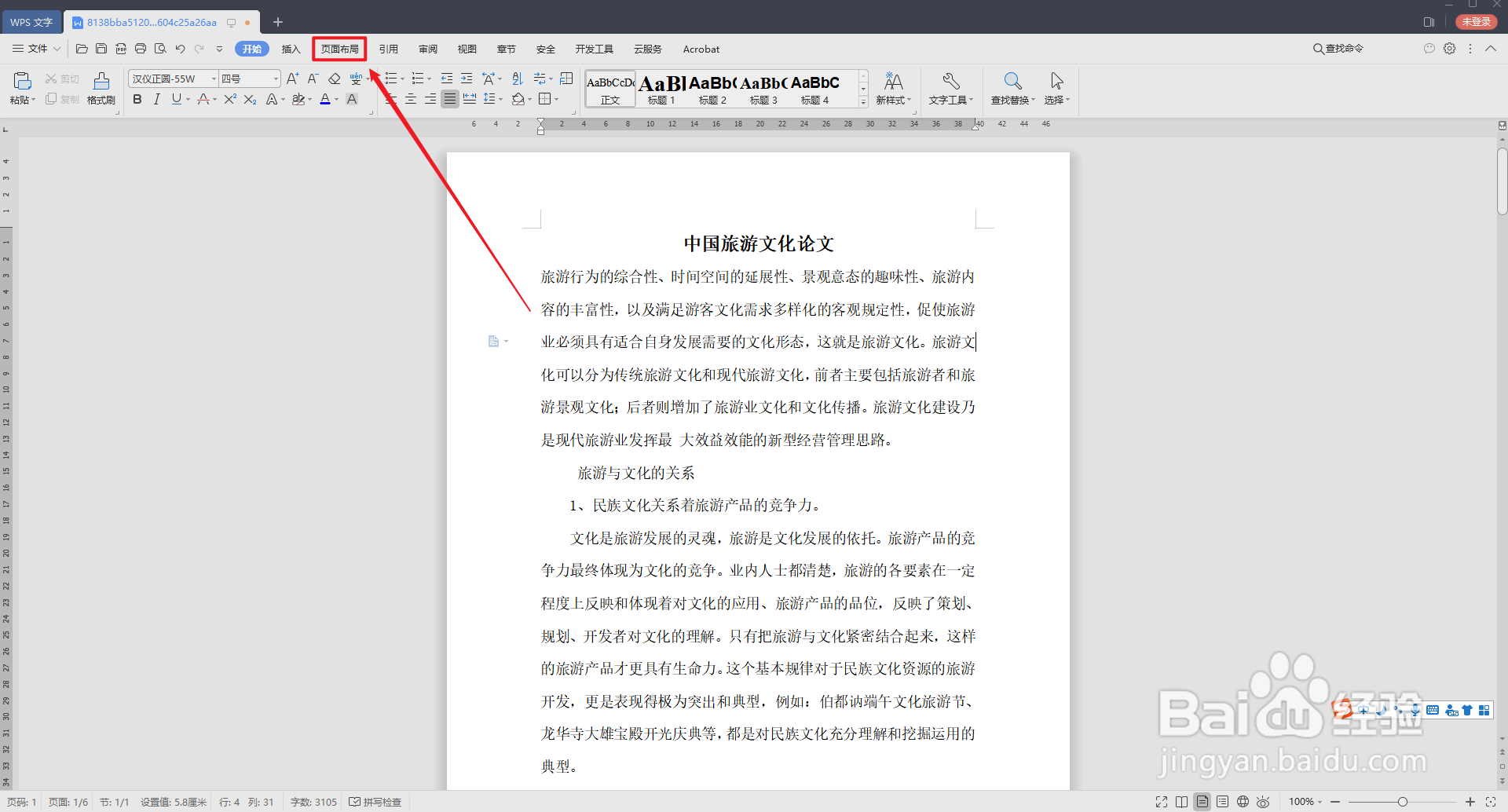Switch to outline view icon

coord(1223,802)
